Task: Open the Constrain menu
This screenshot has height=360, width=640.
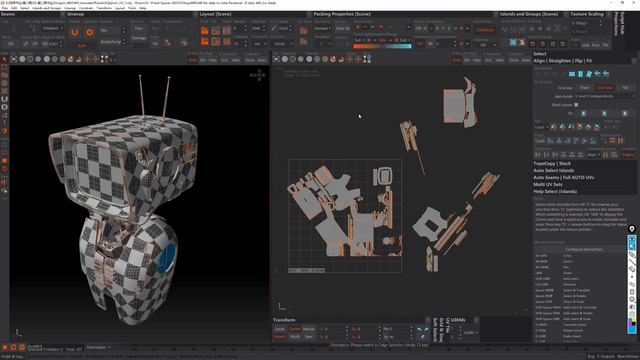Action: pyautogui.click(x=86, y=8)
